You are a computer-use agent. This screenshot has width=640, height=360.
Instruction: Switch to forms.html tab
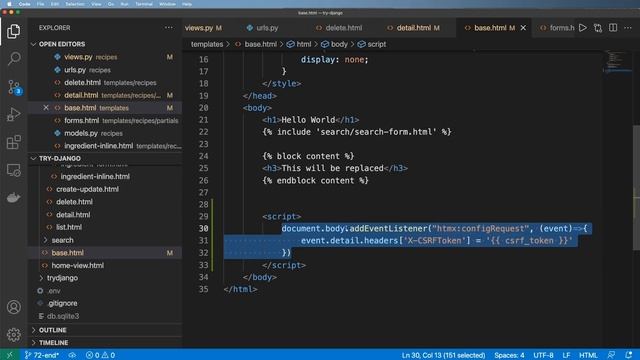[x=557, y=28]
